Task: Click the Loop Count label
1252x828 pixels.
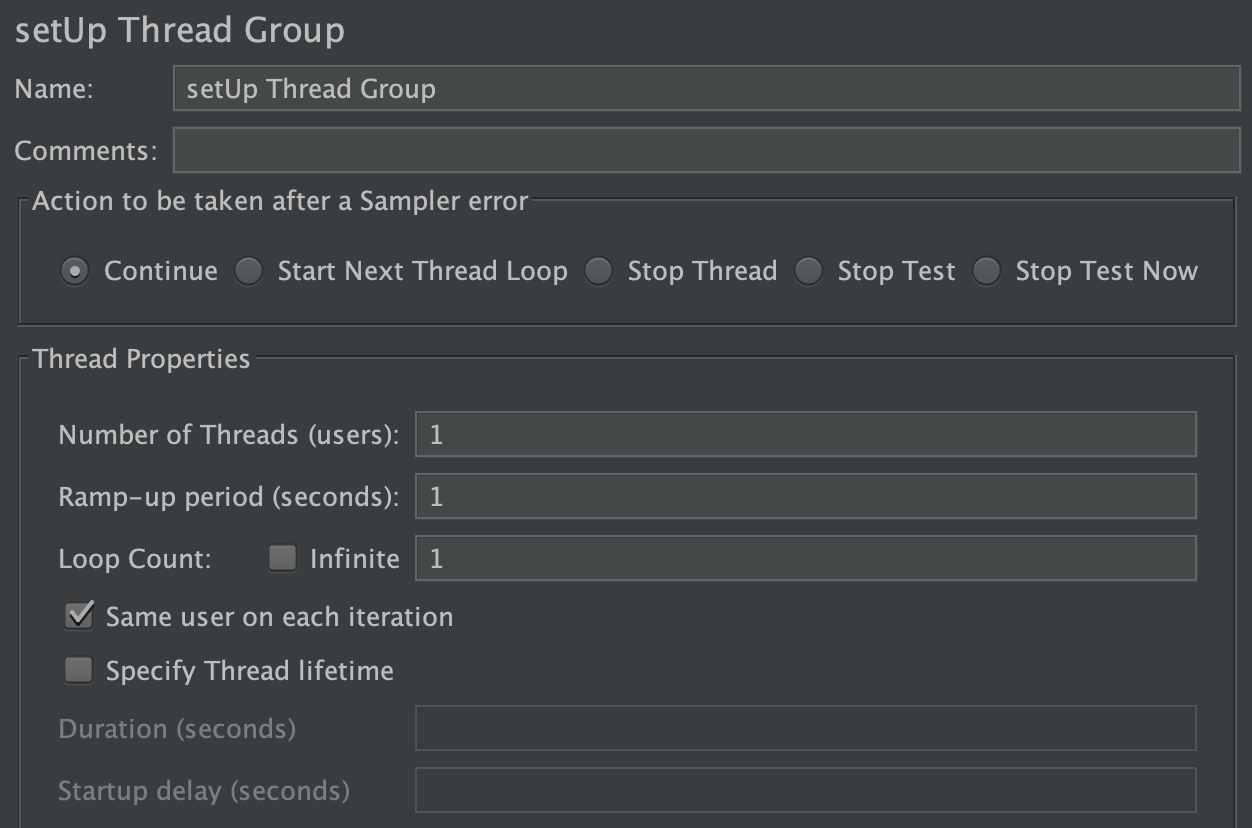Action: [x=133, y=558]
